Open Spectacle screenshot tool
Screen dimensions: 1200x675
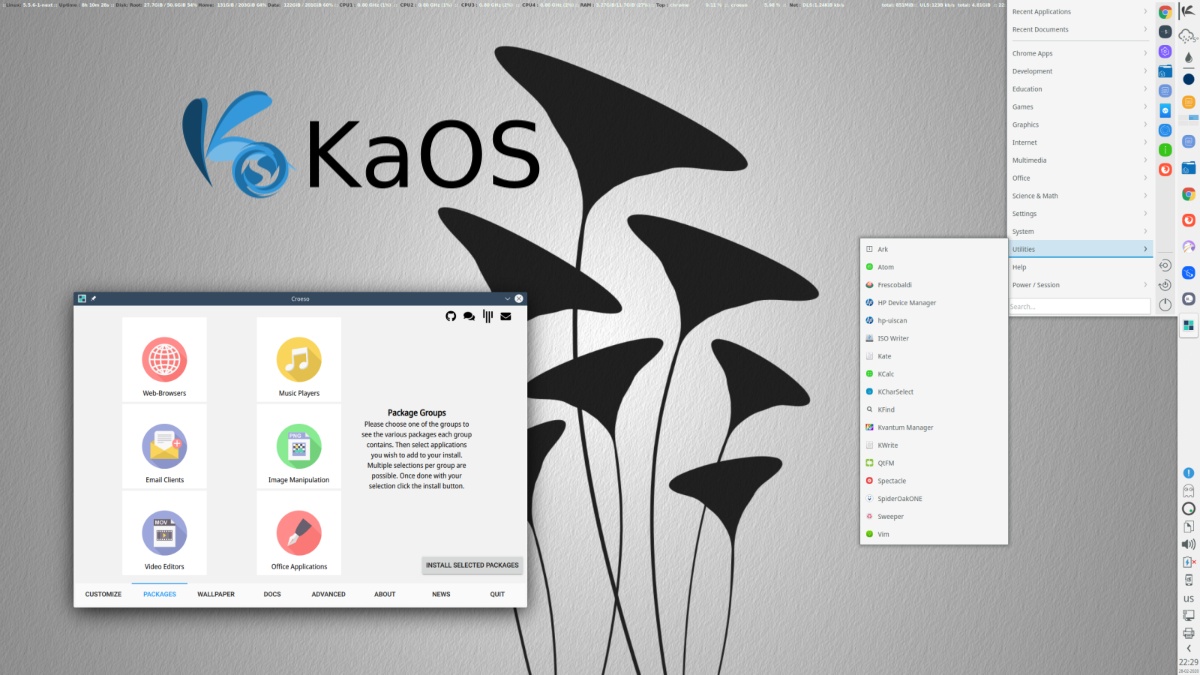933,481
